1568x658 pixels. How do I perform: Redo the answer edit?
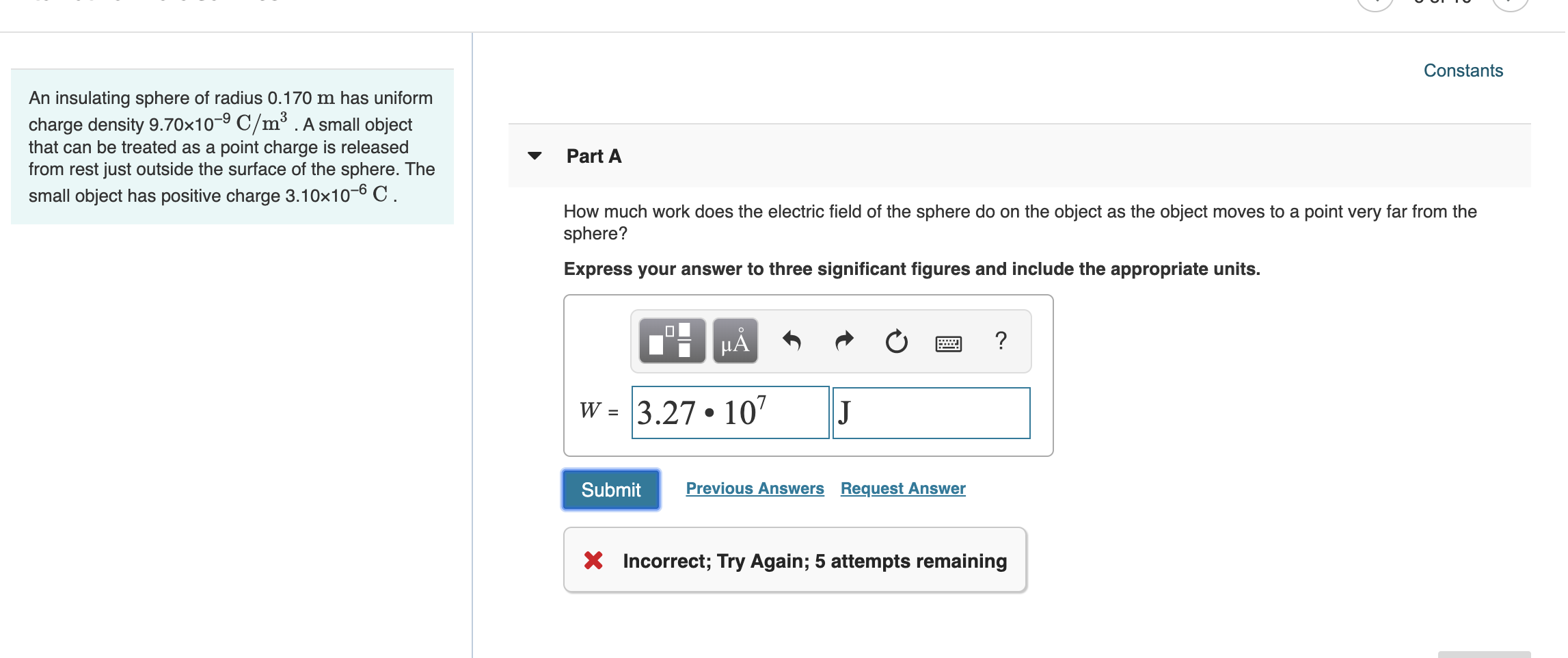point(845,341)
